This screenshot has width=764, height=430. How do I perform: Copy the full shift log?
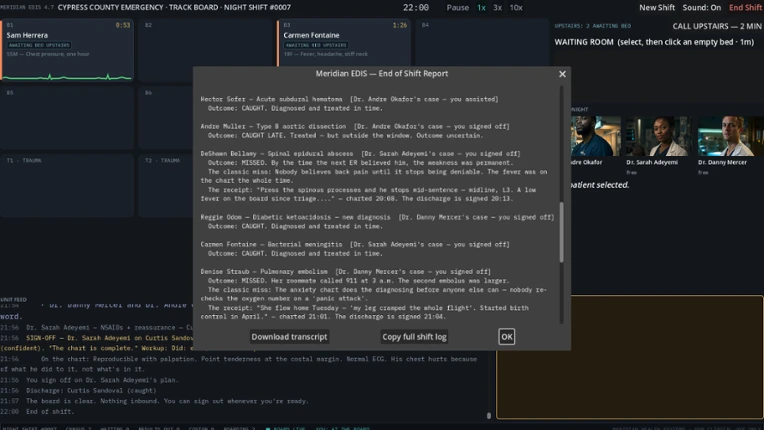coord(414,337)
